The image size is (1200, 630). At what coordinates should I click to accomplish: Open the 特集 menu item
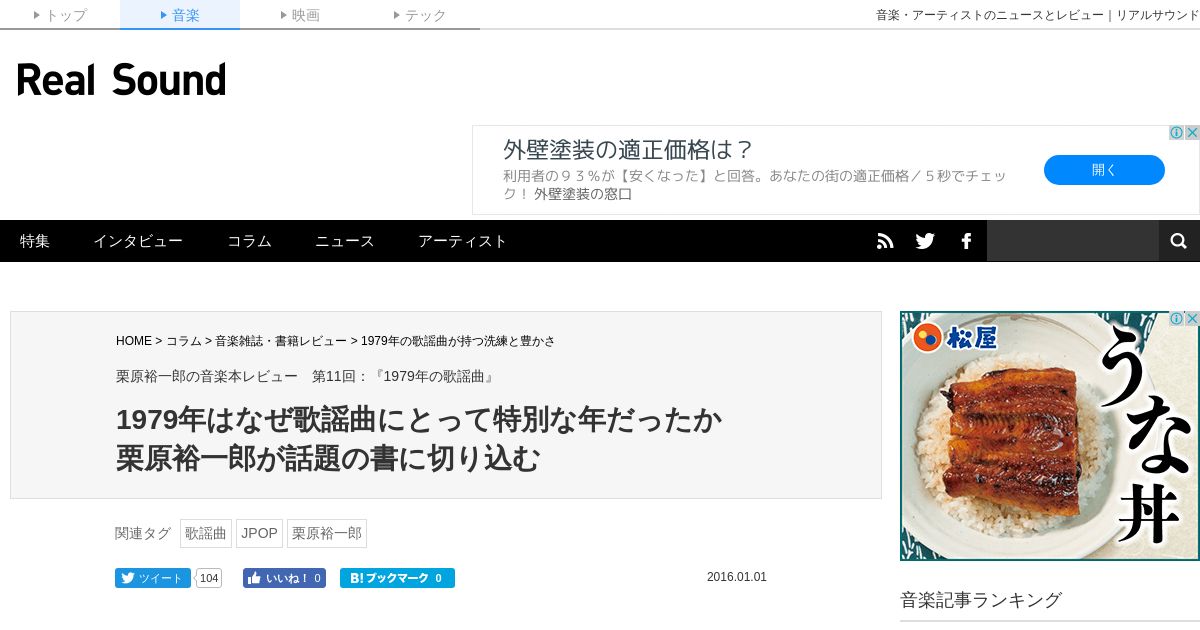click(35, 241)
